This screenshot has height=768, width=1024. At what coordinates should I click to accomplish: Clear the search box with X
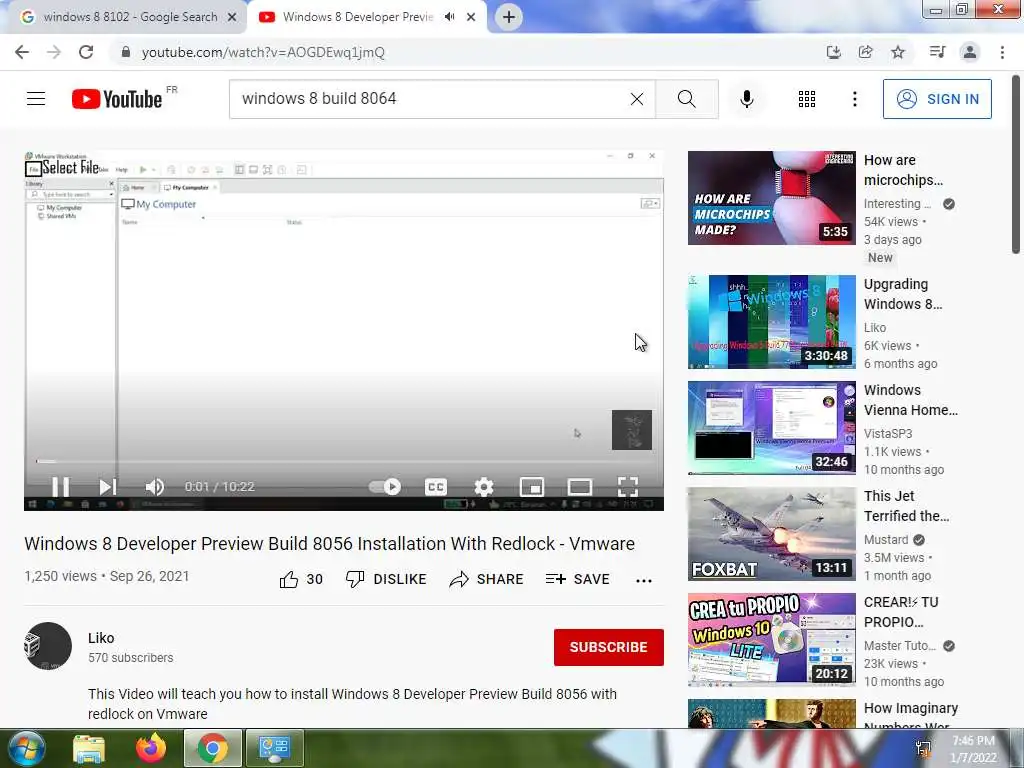pos(637,99)
